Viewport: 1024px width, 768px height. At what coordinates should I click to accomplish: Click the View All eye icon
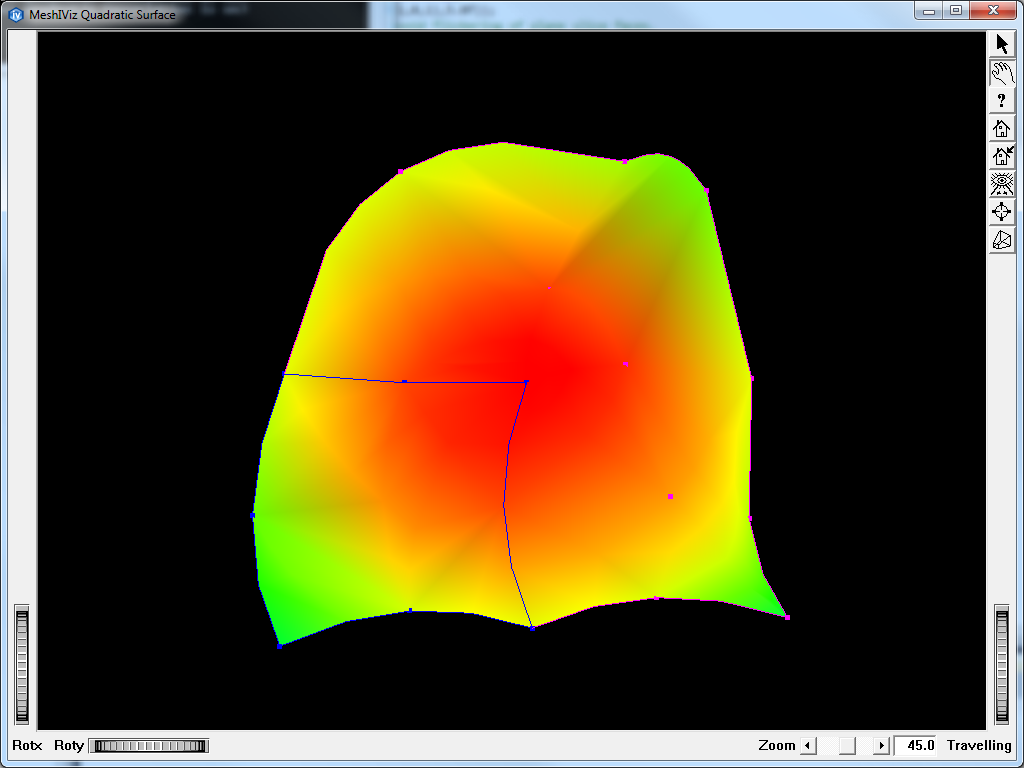coord(1001,184)
